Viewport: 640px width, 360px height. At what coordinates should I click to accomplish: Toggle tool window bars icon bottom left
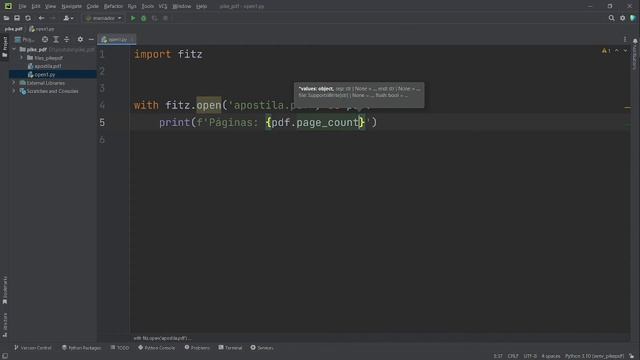point(5,356)
